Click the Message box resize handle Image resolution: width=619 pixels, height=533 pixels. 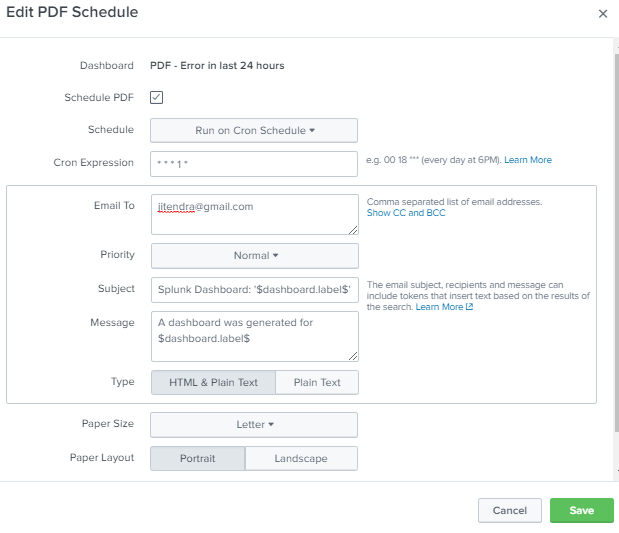353,355
